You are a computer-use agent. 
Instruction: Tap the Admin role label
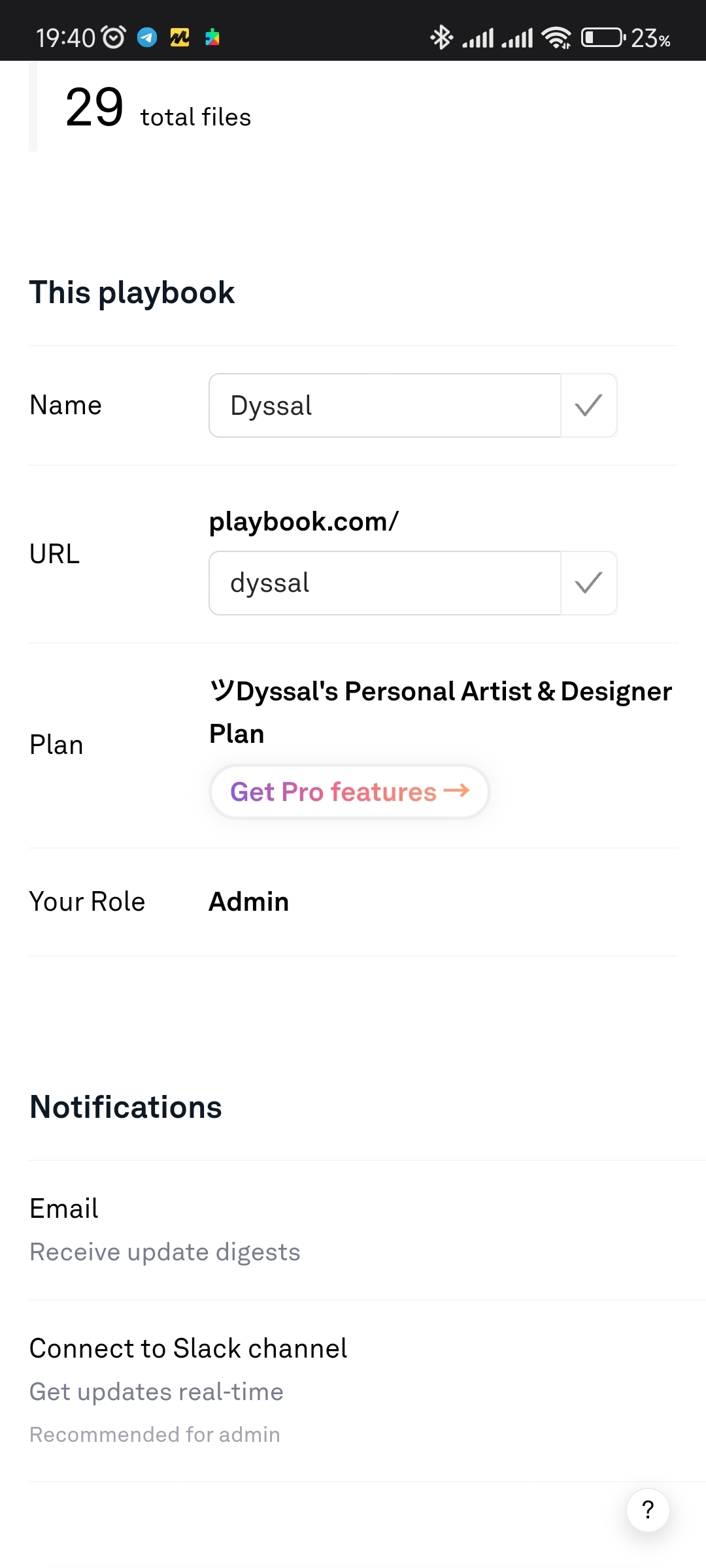coord(248,902)
